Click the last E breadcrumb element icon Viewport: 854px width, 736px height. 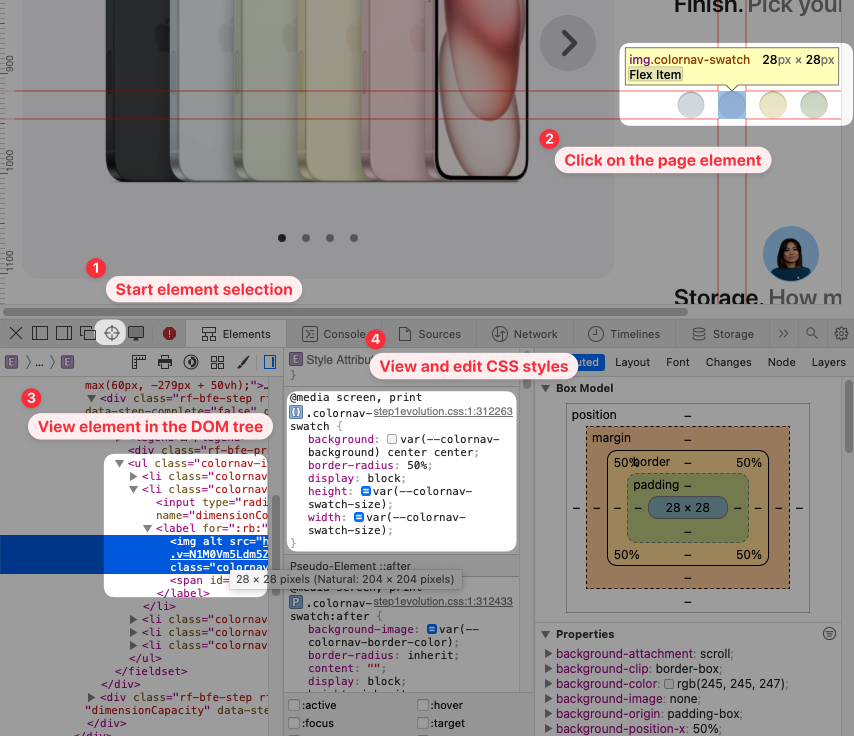tap(68, 362)
